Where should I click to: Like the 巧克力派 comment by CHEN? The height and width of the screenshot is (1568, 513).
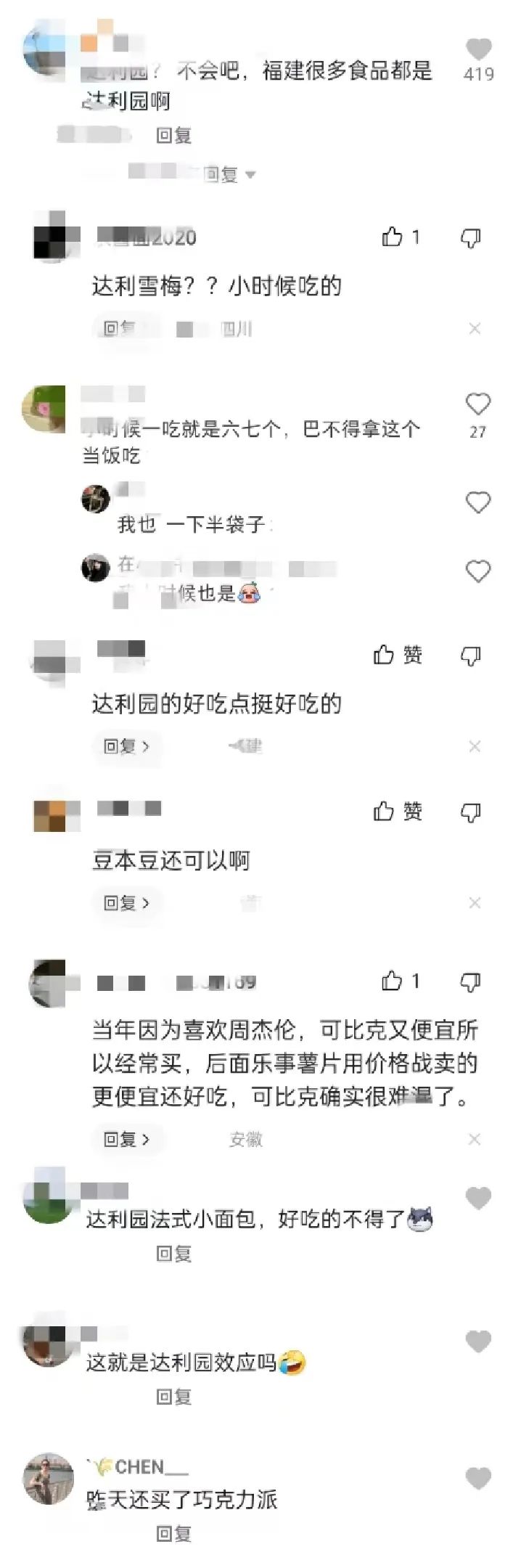coord(478,1478)
